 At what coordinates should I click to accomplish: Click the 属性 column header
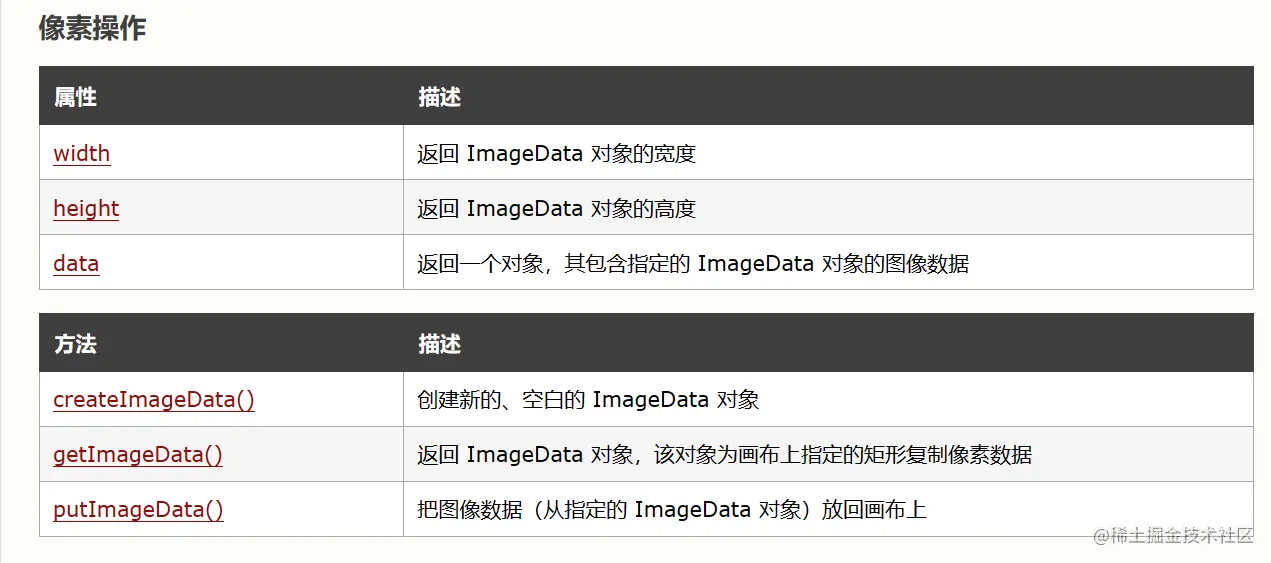click(x=75, y=97)
